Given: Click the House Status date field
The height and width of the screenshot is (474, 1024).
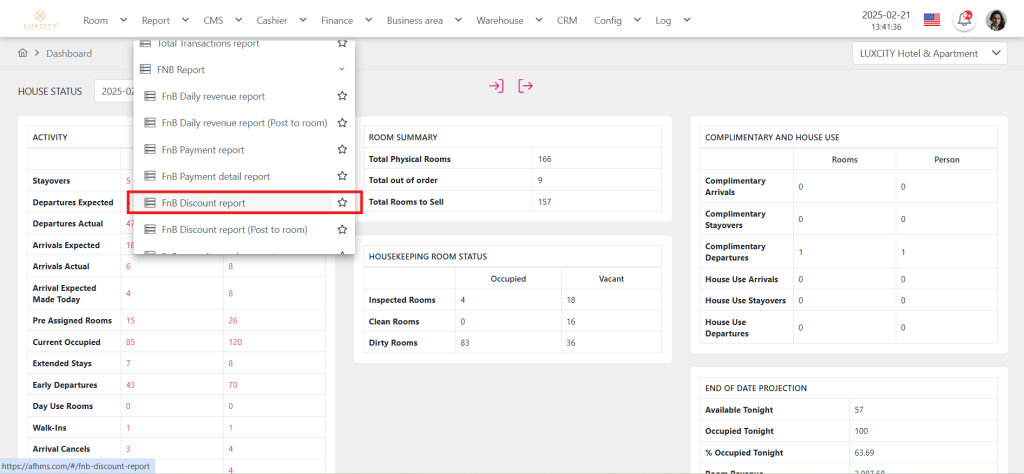Looking at the screenshot, I should click(x=114, y=91).
